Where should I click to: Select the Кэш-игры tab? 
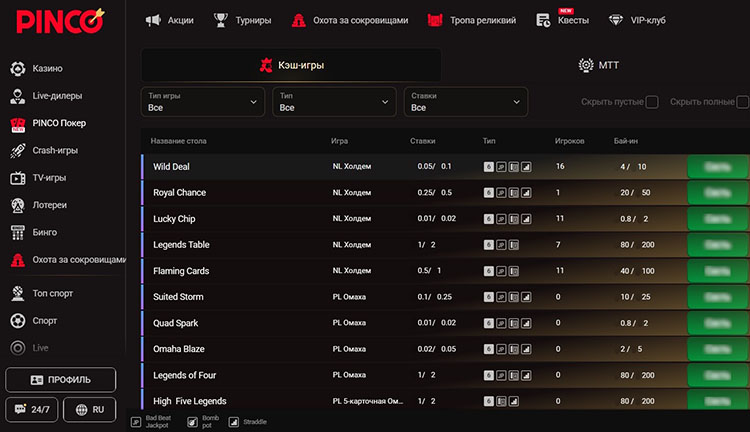point(291,65)
